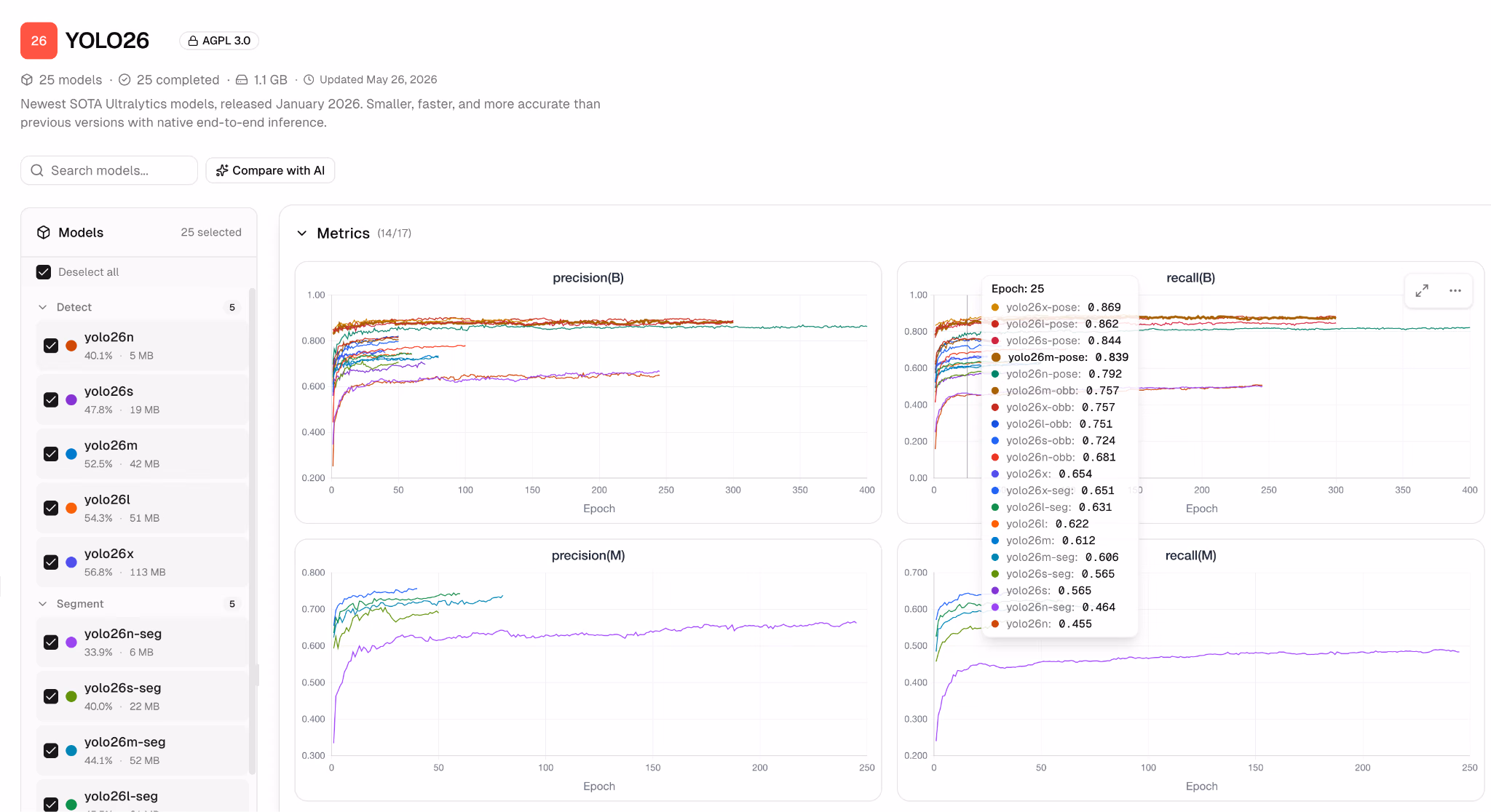Uncheck the yolo26x model checkbox
This screenshot has width=1491, height=812.
(x=51, y=562)
